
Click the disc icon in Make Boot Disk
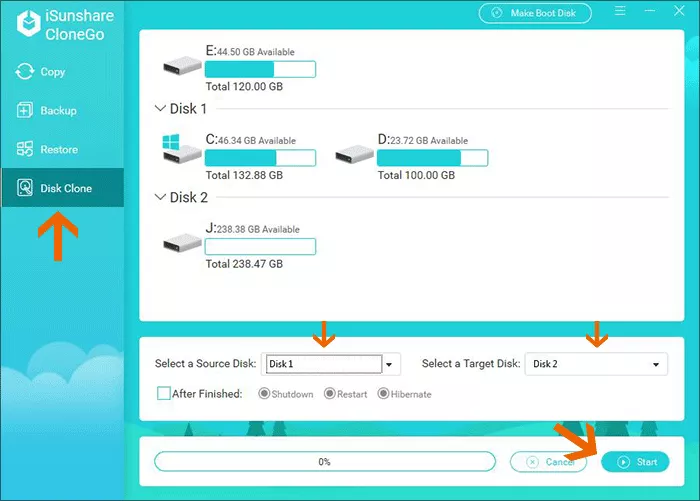click(x=496, y=13)
